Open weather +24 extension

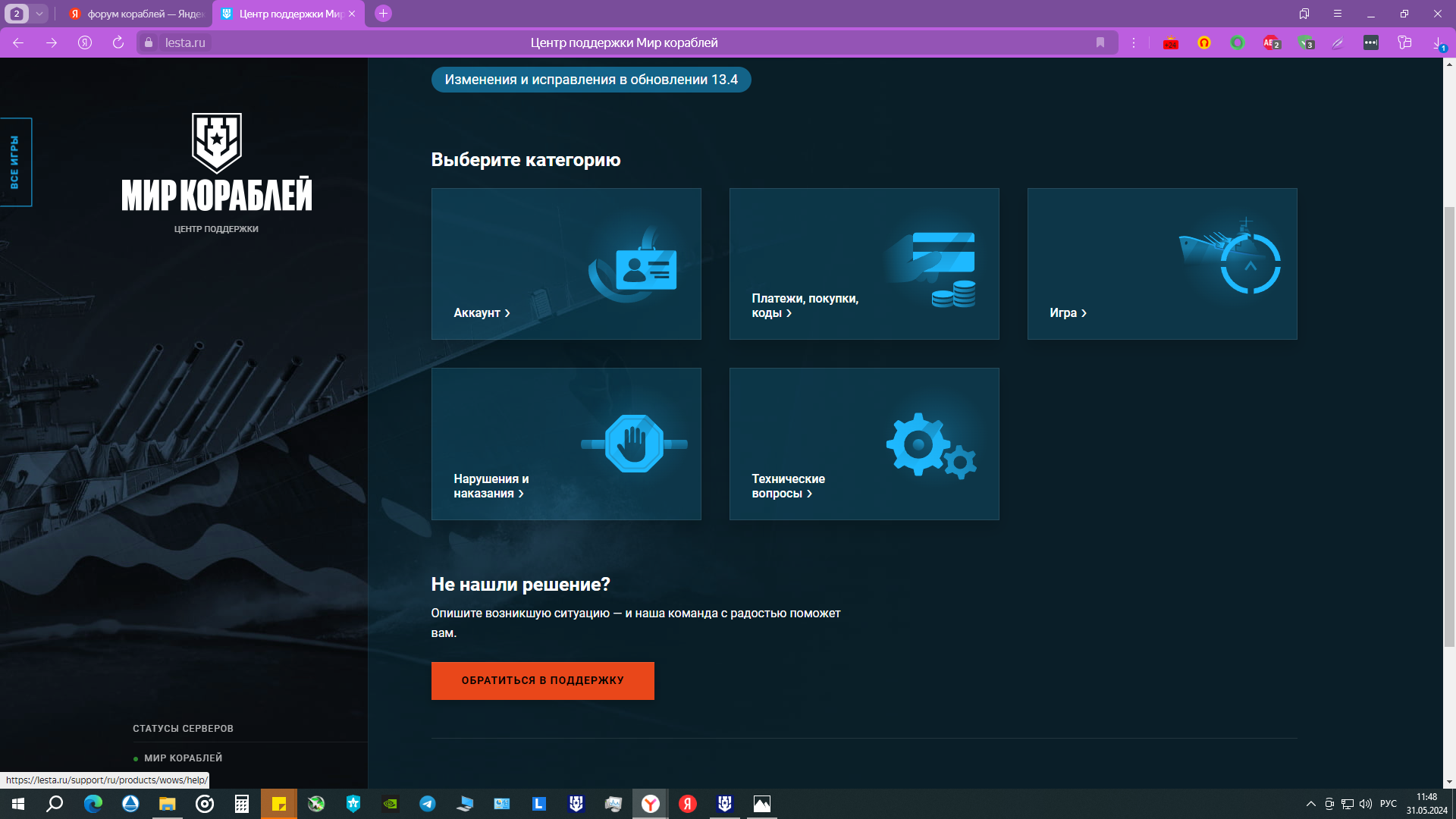coord(1170,43)
